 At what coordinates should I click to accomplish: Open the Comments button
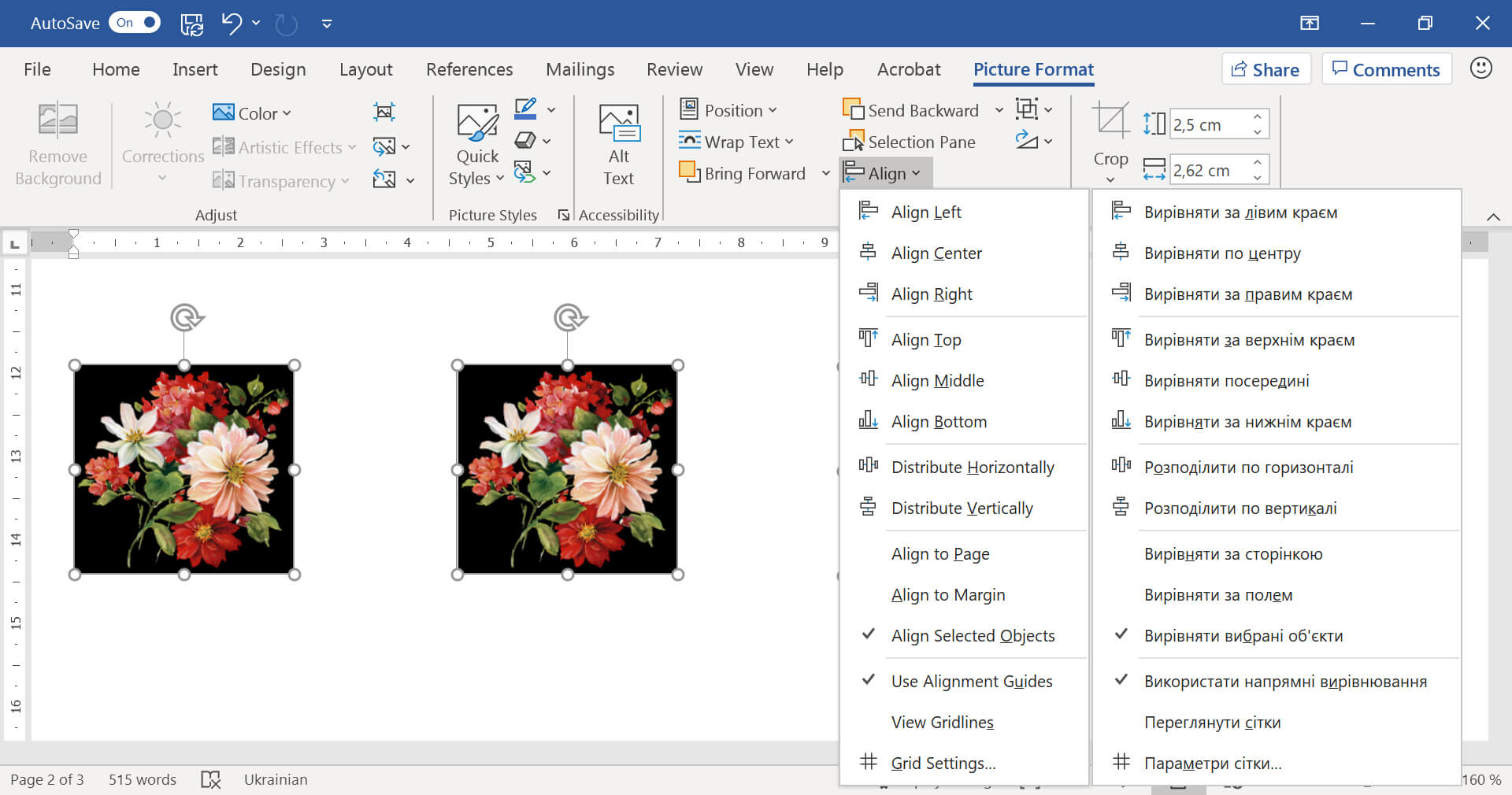1386,69
